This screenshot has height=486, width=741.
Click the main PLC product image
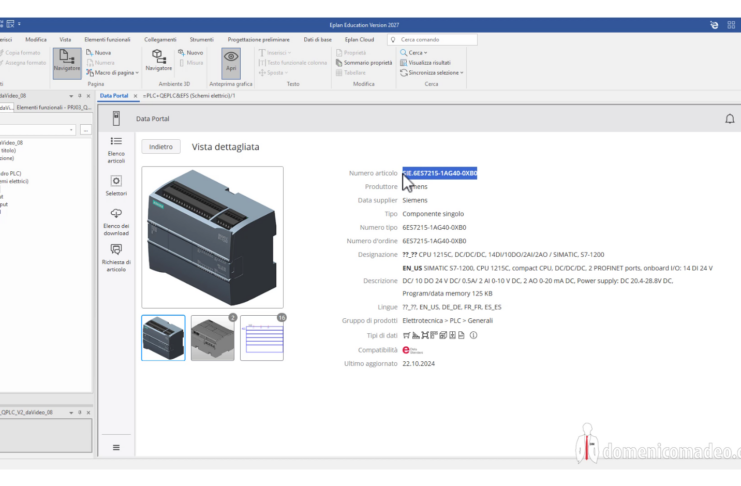click(212, 237)
